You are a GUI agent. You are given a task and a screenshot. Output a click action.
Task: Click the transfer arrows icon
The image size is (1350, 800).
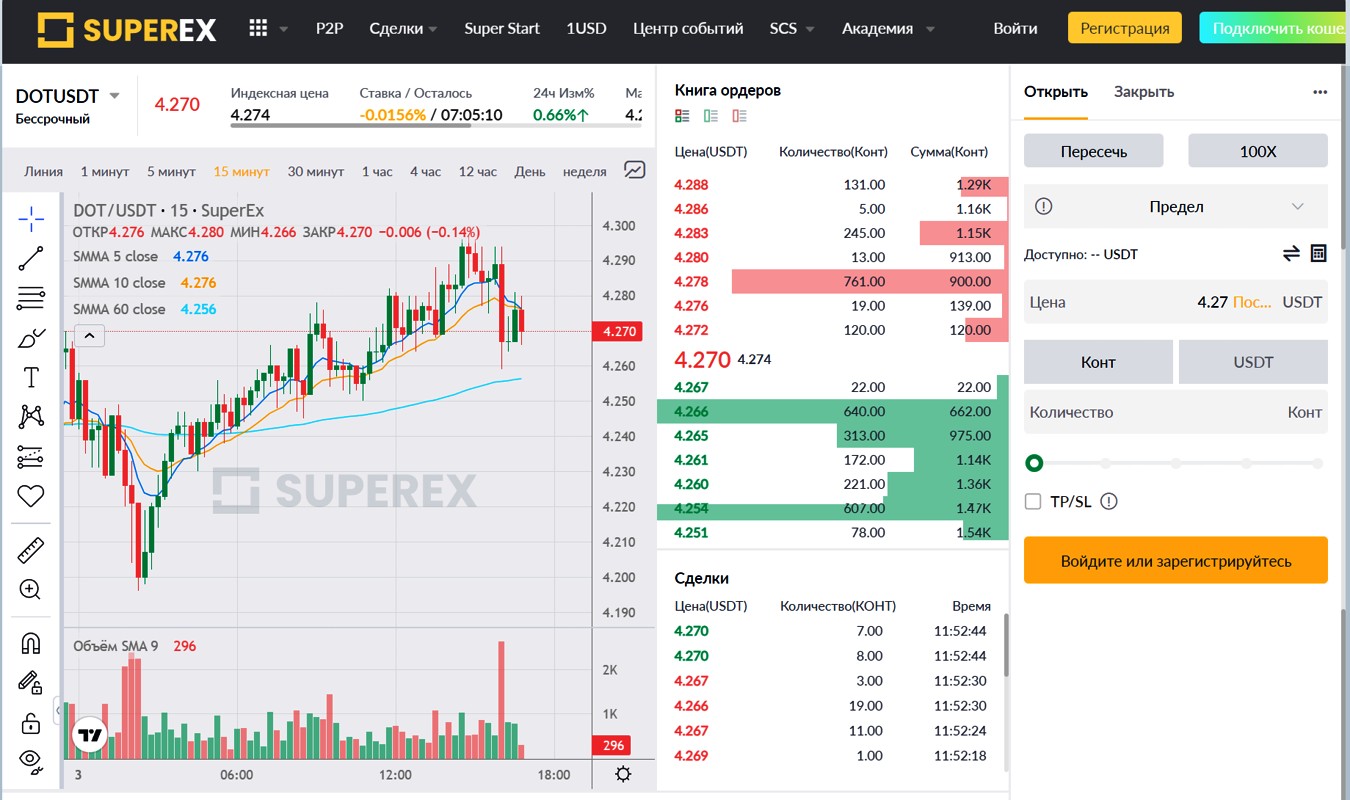(x=1291, y=254)
